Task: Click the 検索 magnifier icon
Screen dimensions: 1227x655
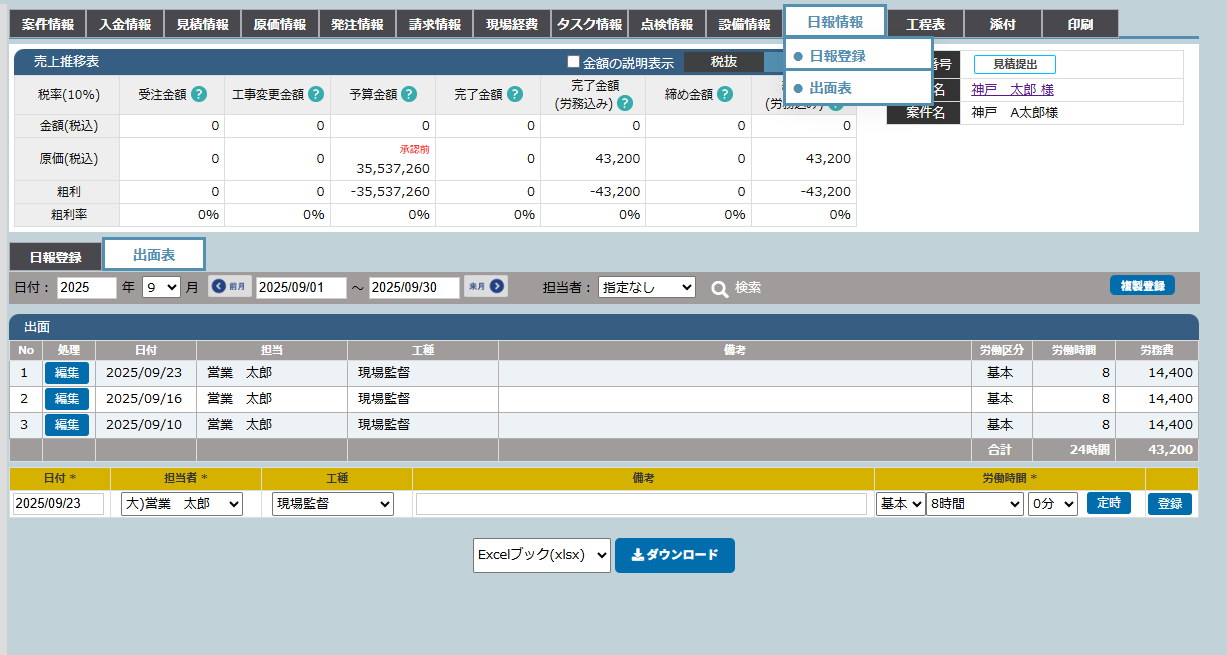Action: [720, 288]
